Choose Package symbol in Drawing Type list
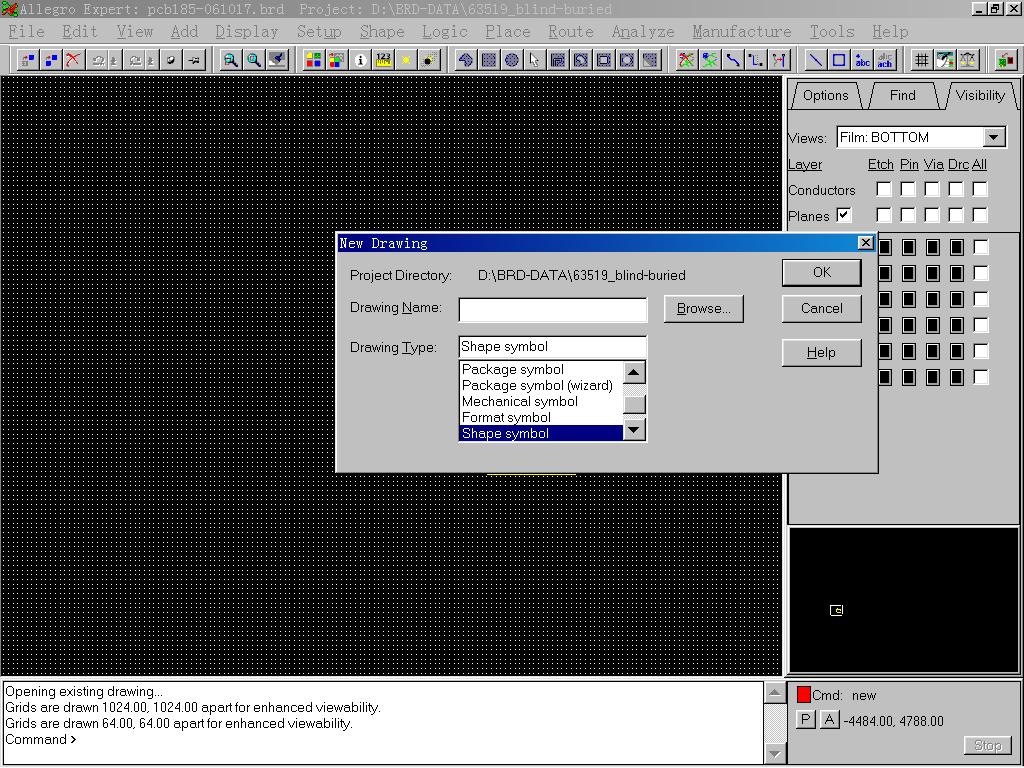The width and height of the screenshot is (1024, 768). pyautogui.click(x=513, y=369)
